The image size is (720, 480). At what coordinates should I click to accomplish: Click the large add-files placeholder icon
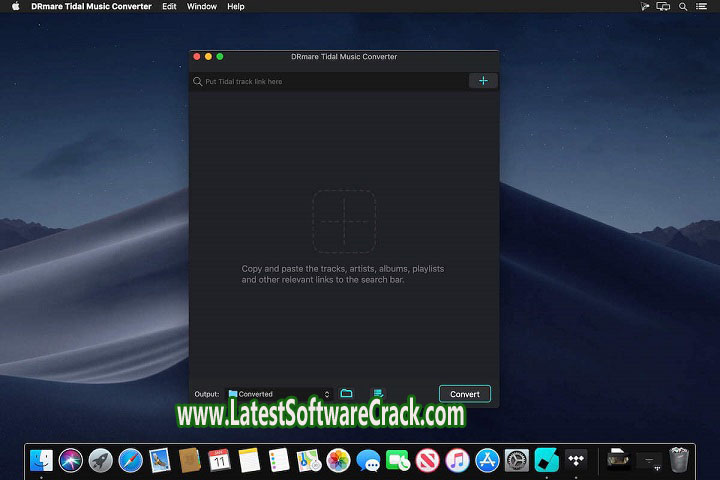point(344,221)
